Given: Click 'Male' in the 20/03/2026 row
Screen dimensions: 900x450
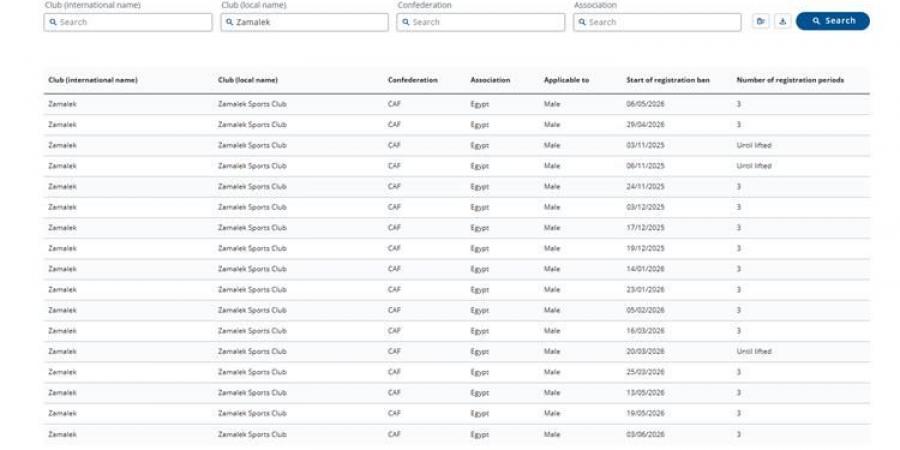Looking at the screenshot, I should [x=552, y=352].
